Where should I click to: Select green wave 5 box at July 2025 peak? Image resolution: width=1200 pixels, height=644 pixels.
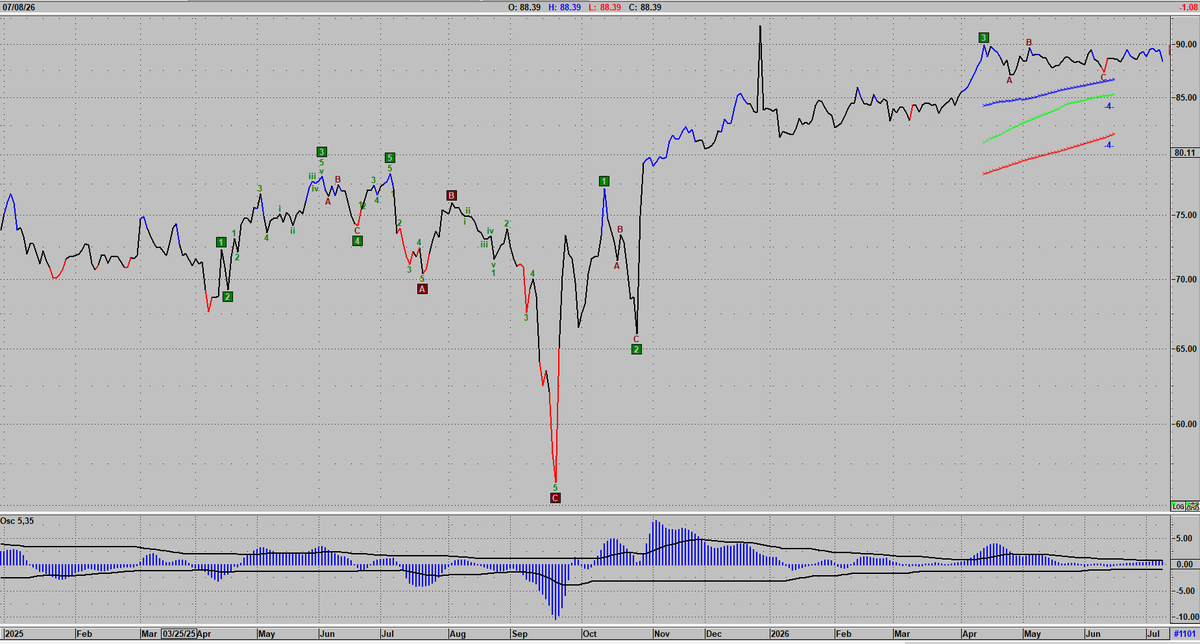coord(390,158)
